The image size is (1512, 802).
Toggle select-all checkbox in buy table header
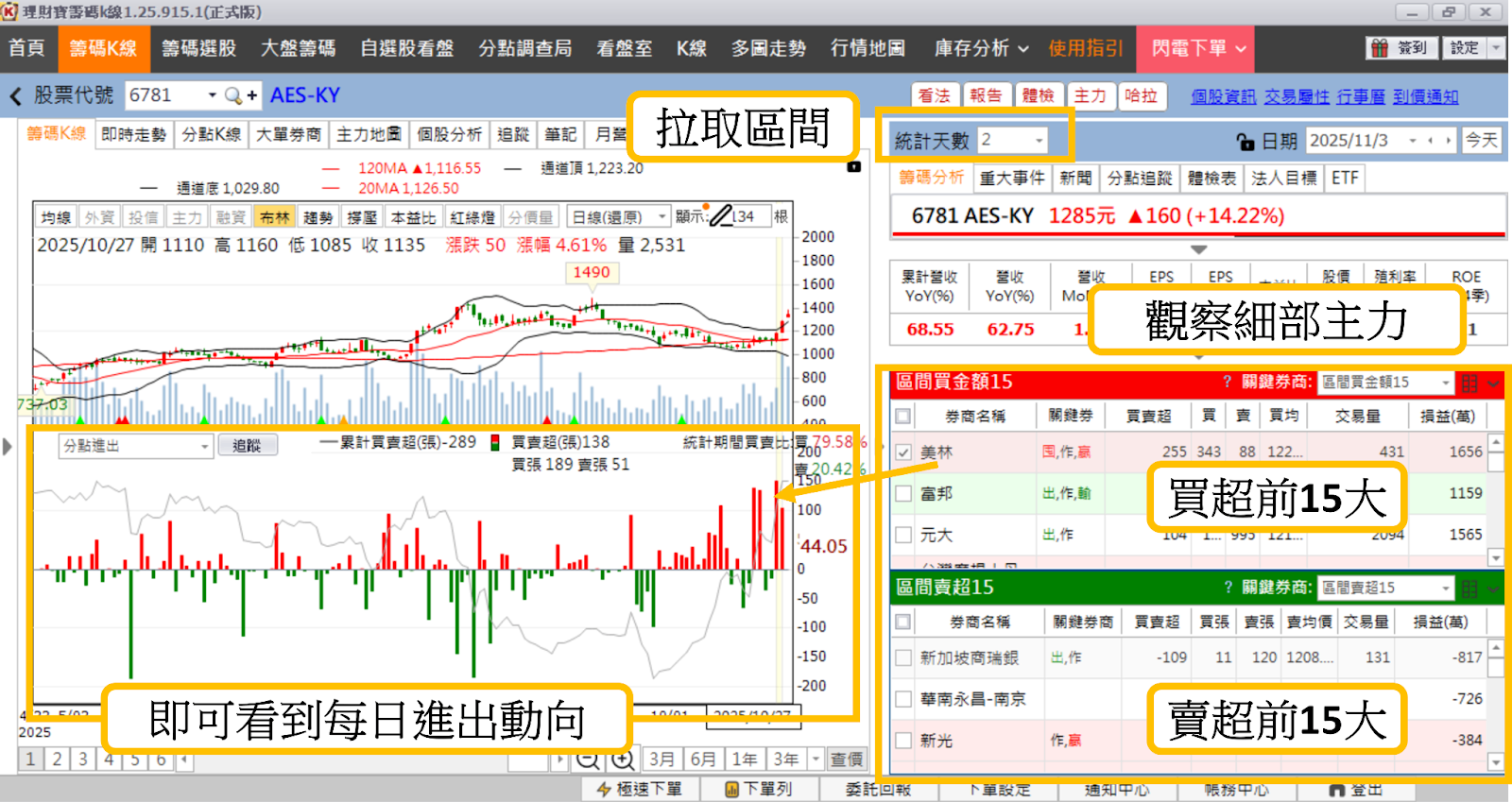coord(903,416)
